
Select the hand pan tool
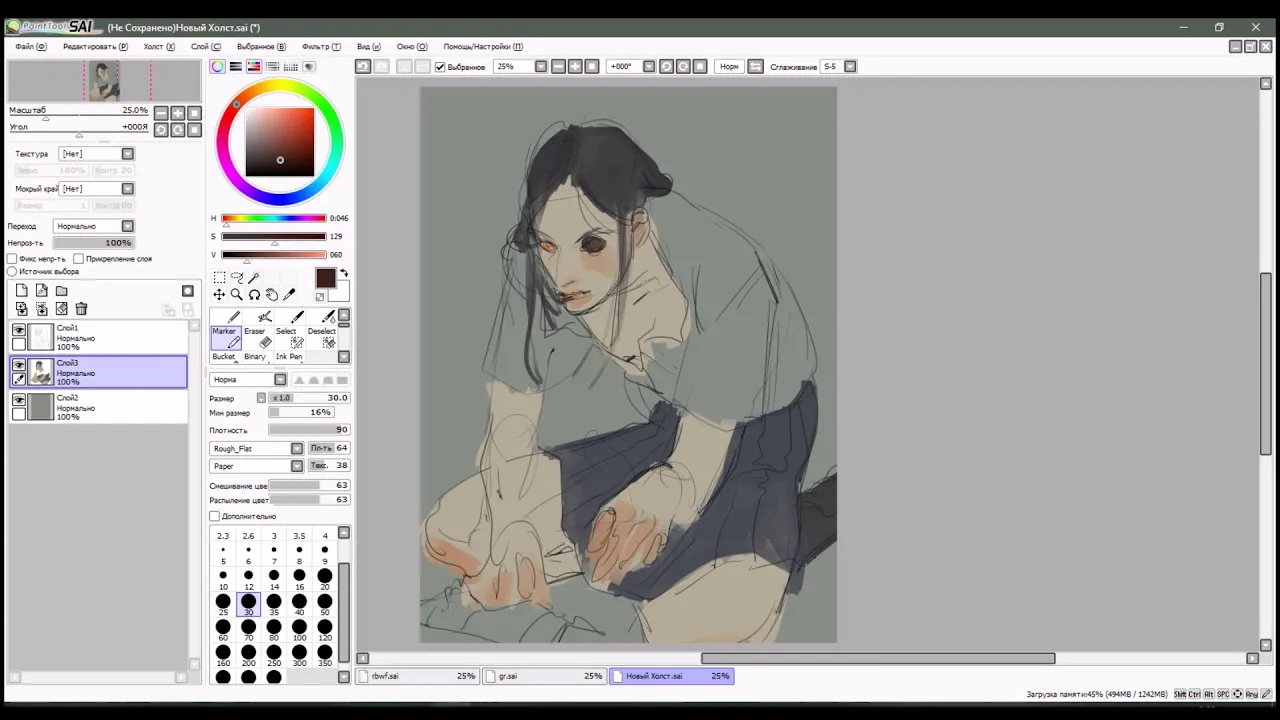tap(271, 294)
